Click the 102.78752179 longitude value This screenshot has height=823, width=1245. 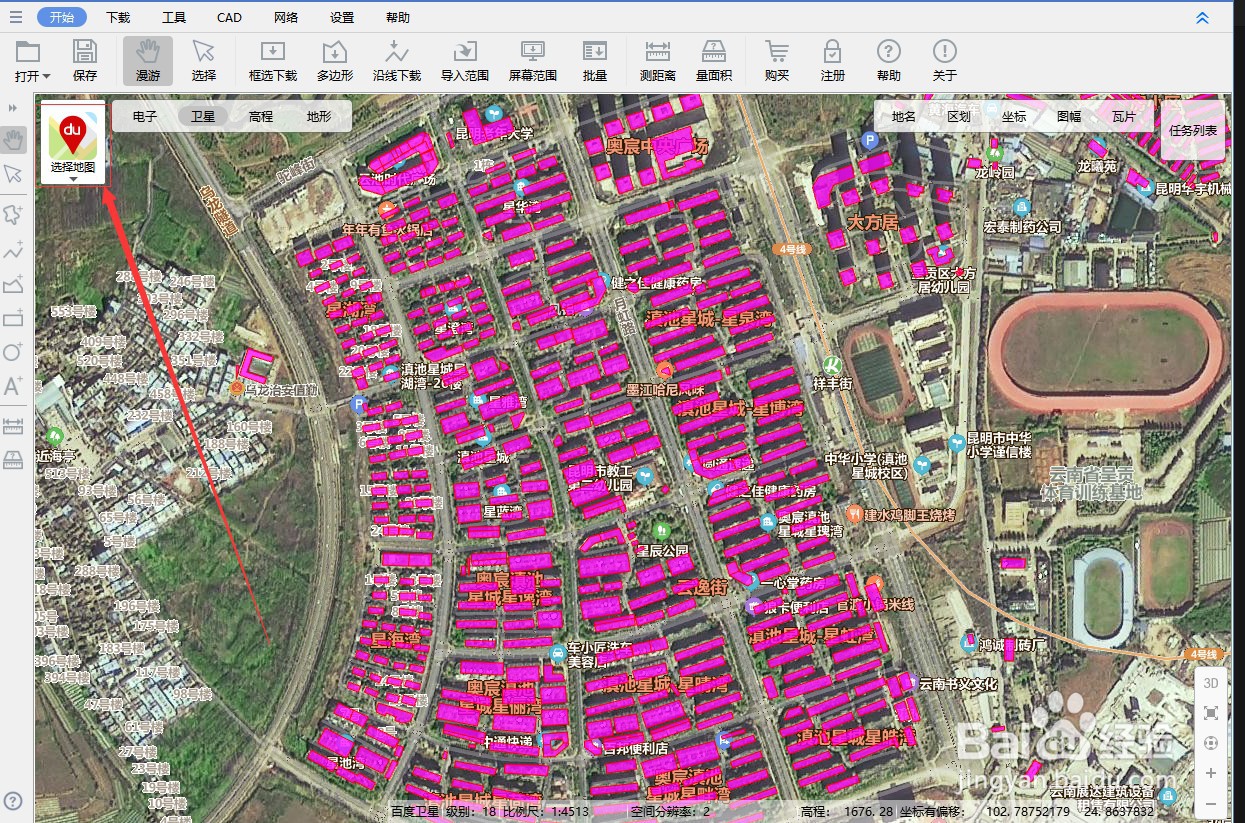[x=1027, y=811]
